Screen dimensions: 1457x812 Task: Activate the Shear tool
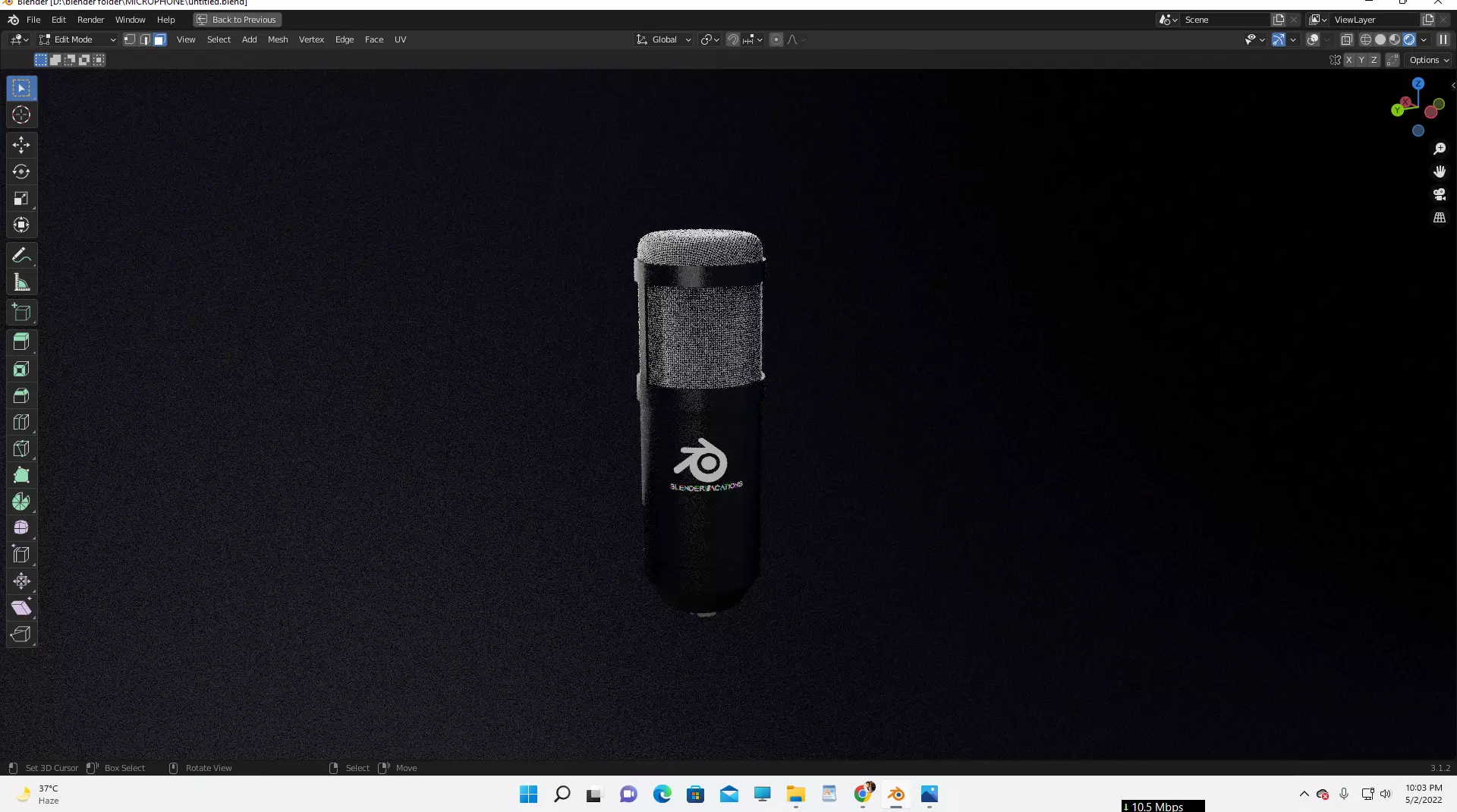pos(21,607)
